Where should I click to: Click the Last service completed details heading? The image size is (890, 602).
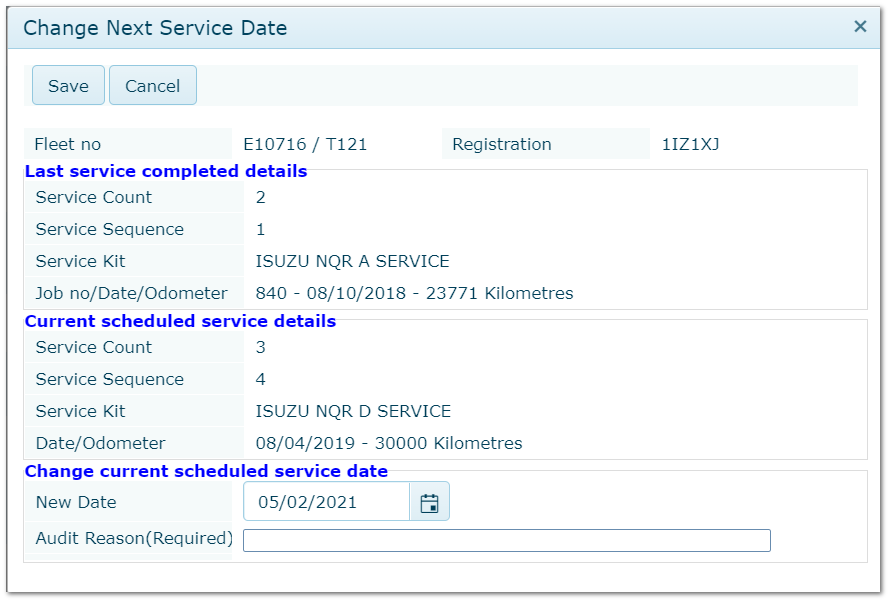[x=166, y=171]
